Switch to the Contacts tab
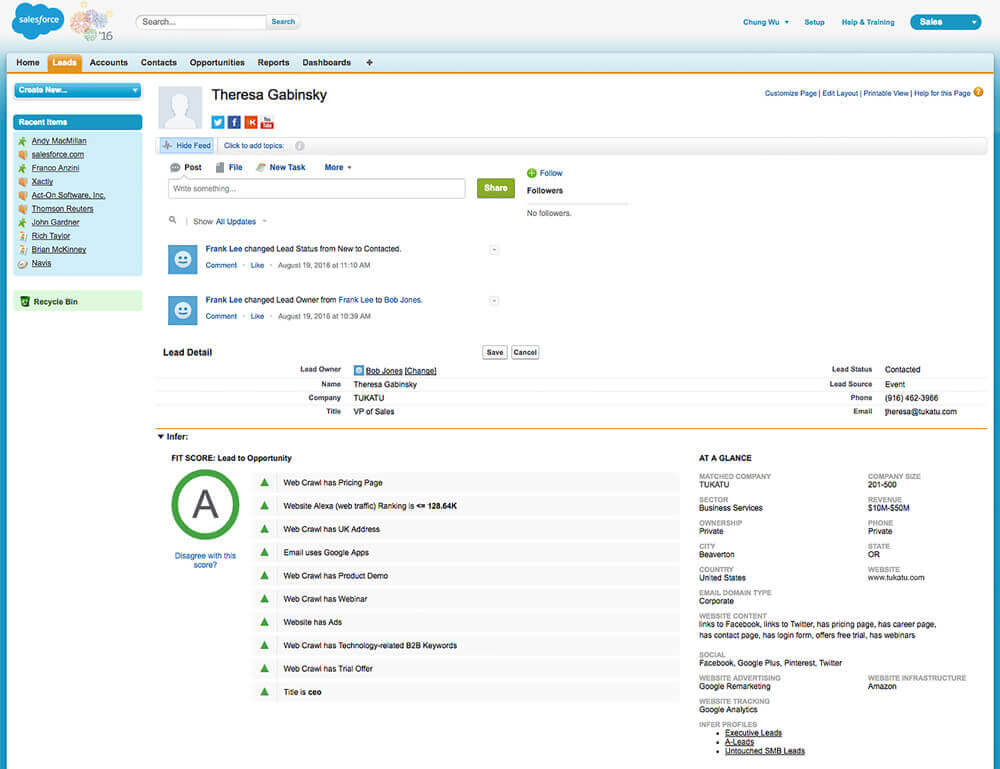Viewport: 1000px width, 769px height. [159, 62]
